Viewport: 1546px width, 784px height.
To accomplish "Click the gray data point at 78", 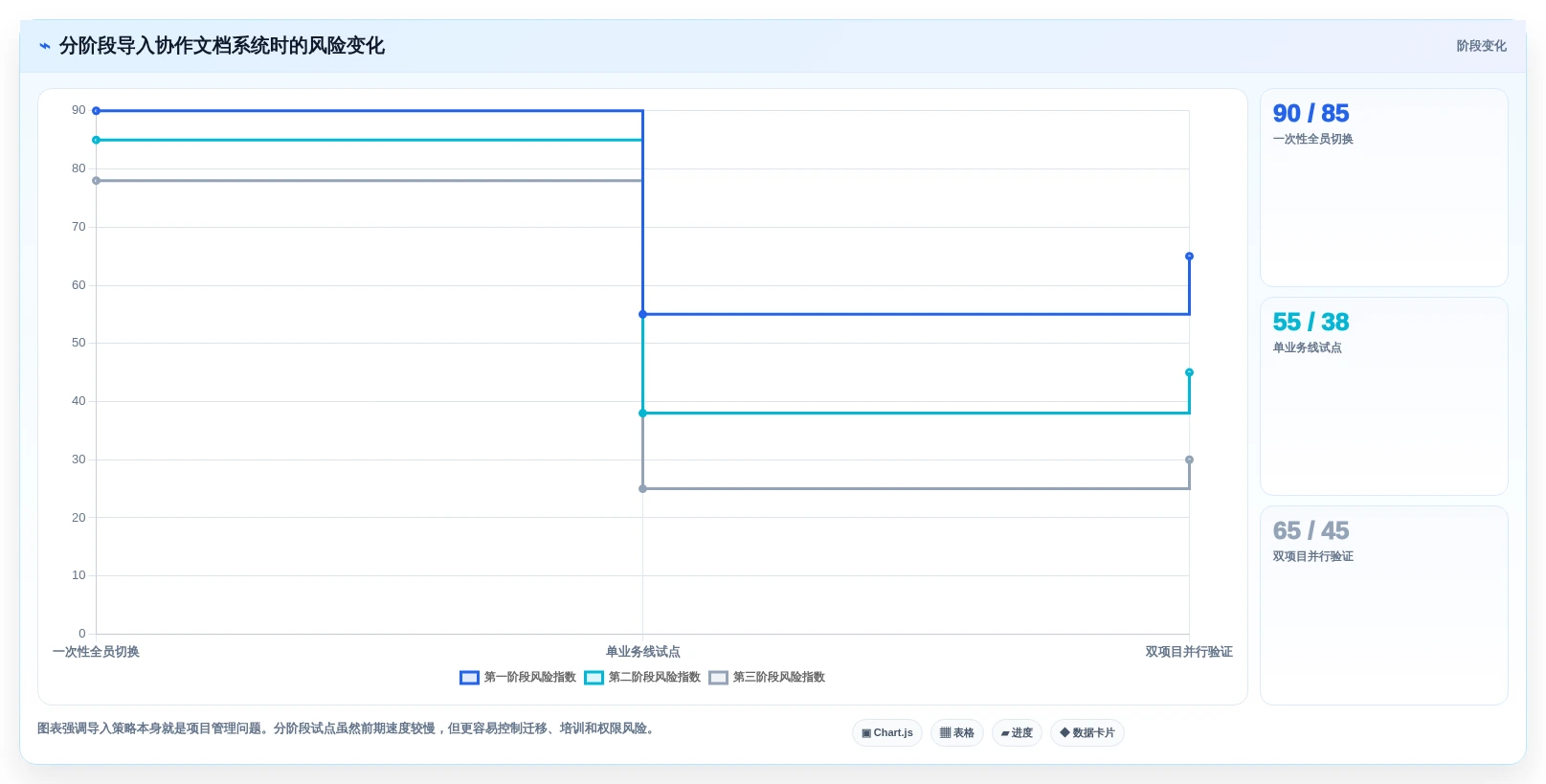I will (96, 181).
